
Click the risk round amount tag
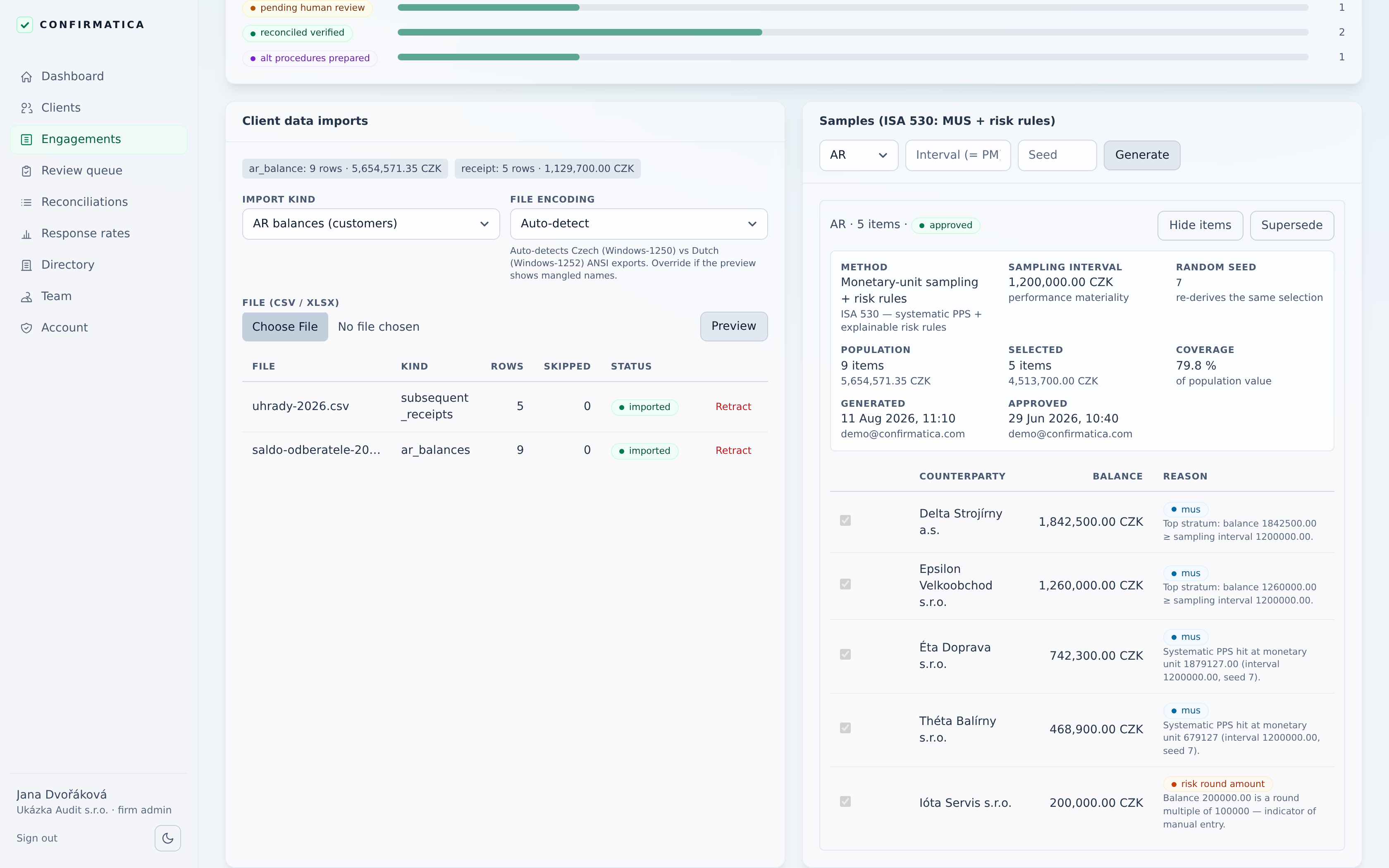coord(1218,784)
